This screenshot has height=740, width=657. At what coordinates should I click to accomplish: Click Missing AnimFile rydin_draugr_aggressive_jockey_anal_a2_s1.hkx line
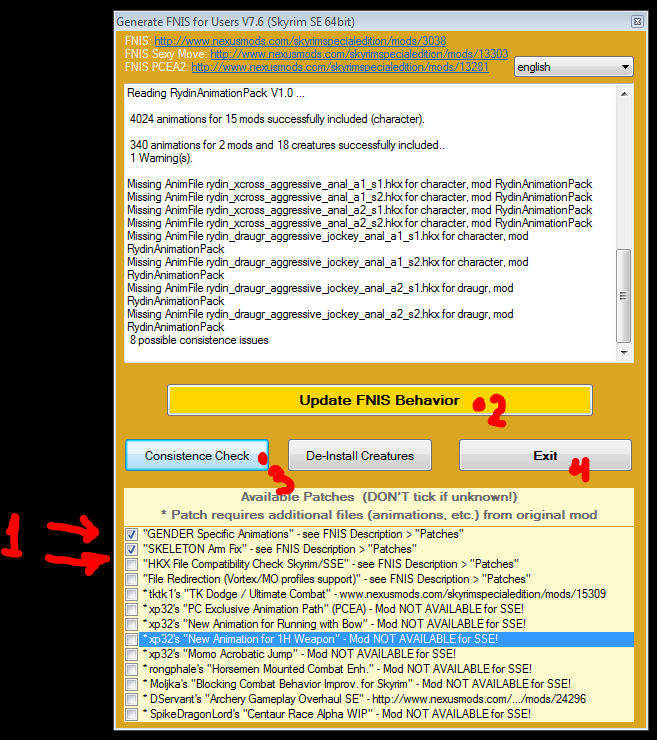coord(320,294)
